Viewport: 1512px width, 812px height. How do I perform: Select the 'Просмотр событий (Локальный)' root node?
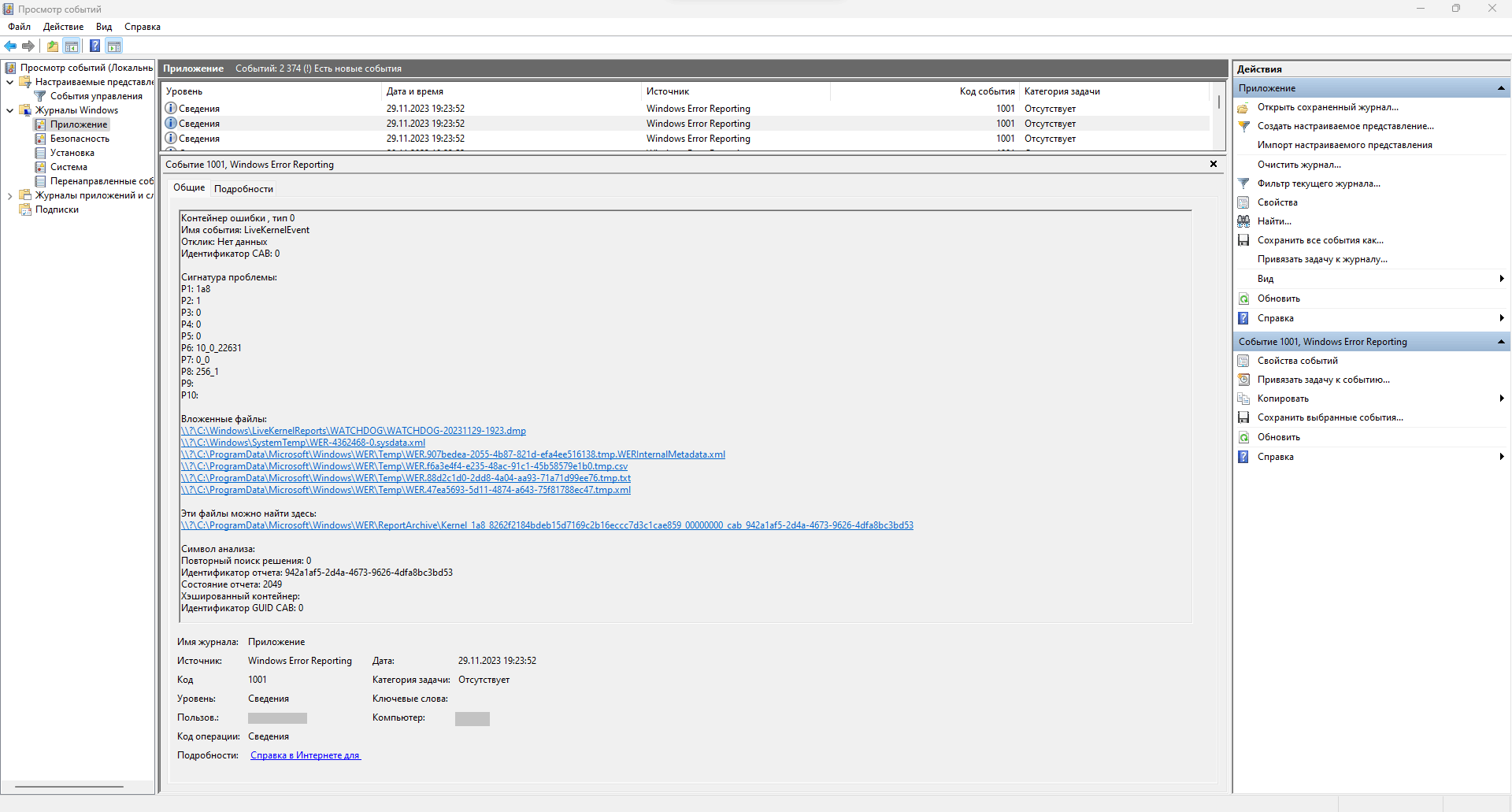coord(87,68)
